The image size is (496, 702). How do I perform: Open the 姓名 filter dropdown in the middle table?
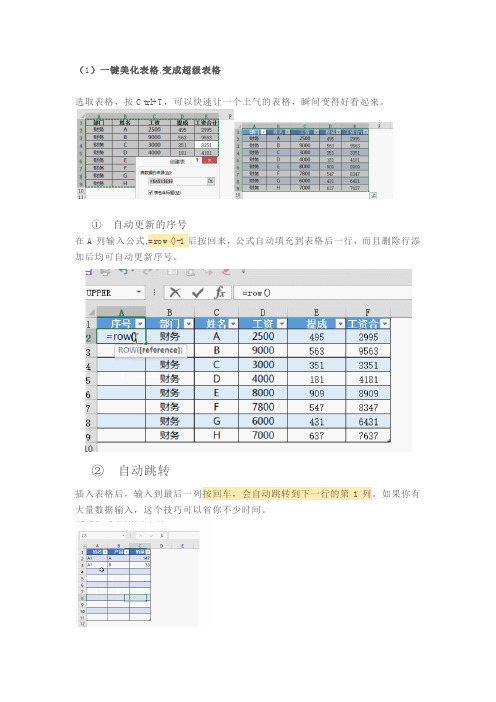[233, 323]
